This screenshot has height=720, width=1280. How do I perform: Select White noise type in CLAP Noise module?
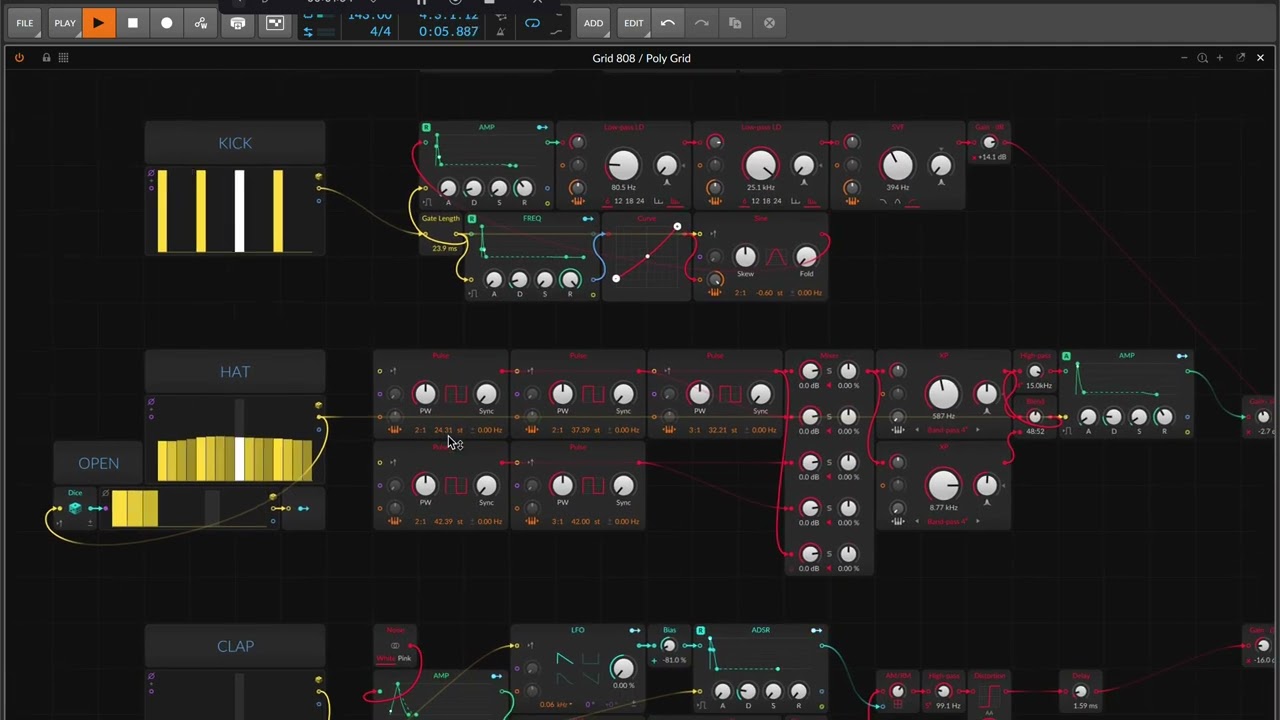click(x=385, y=658)
